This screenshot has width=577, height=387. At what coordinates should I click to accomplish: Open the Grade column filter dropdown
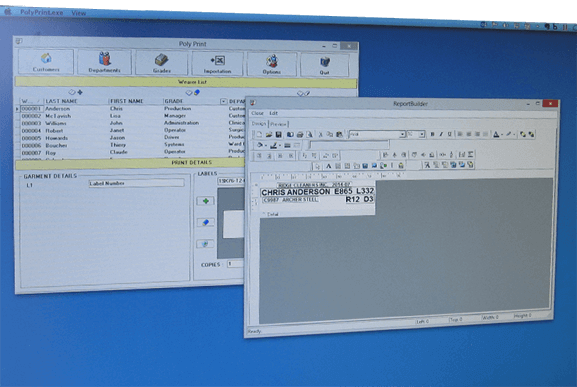tap(223, 101)
